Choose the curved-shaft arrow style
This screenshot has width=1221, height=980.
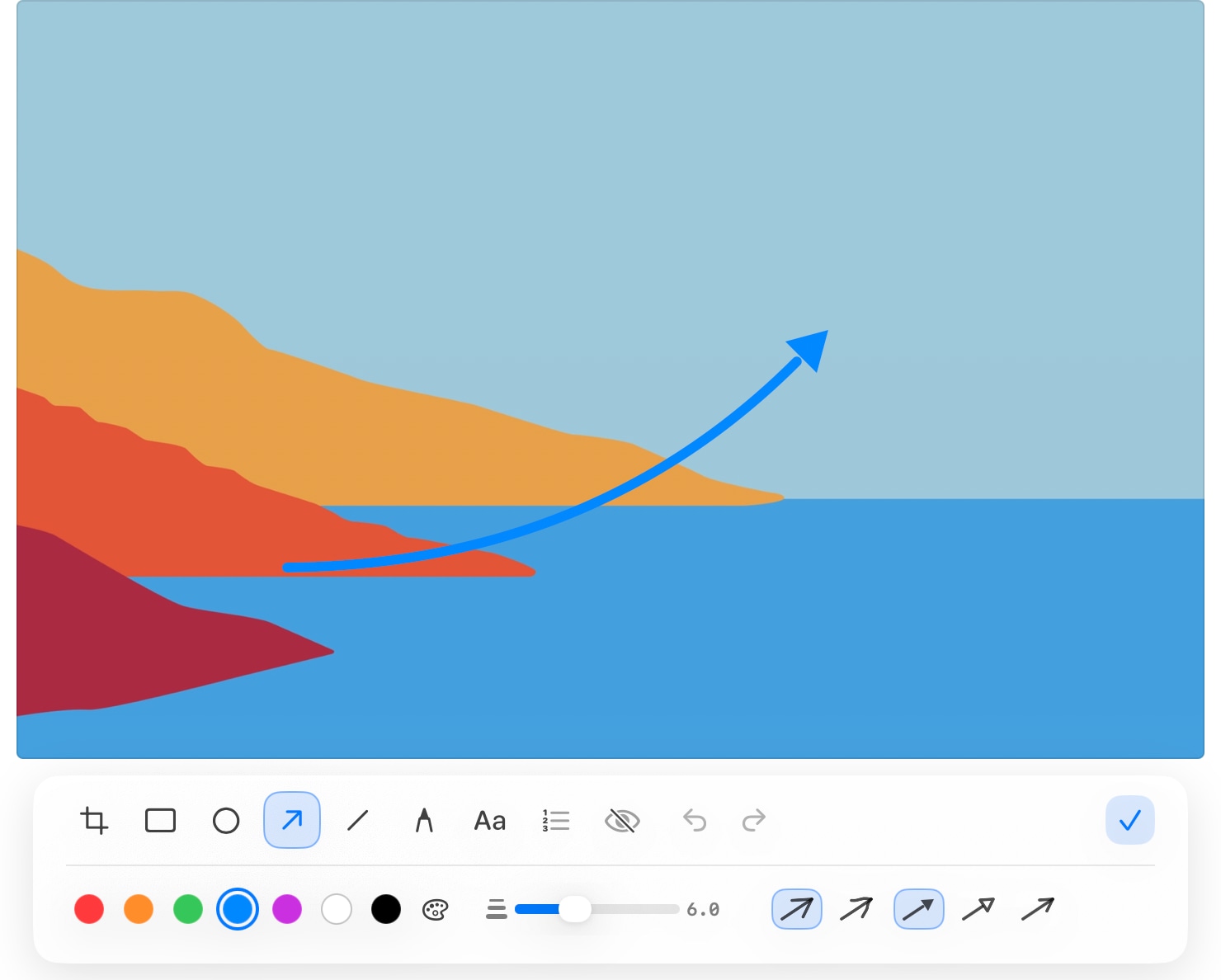[856, 909]
